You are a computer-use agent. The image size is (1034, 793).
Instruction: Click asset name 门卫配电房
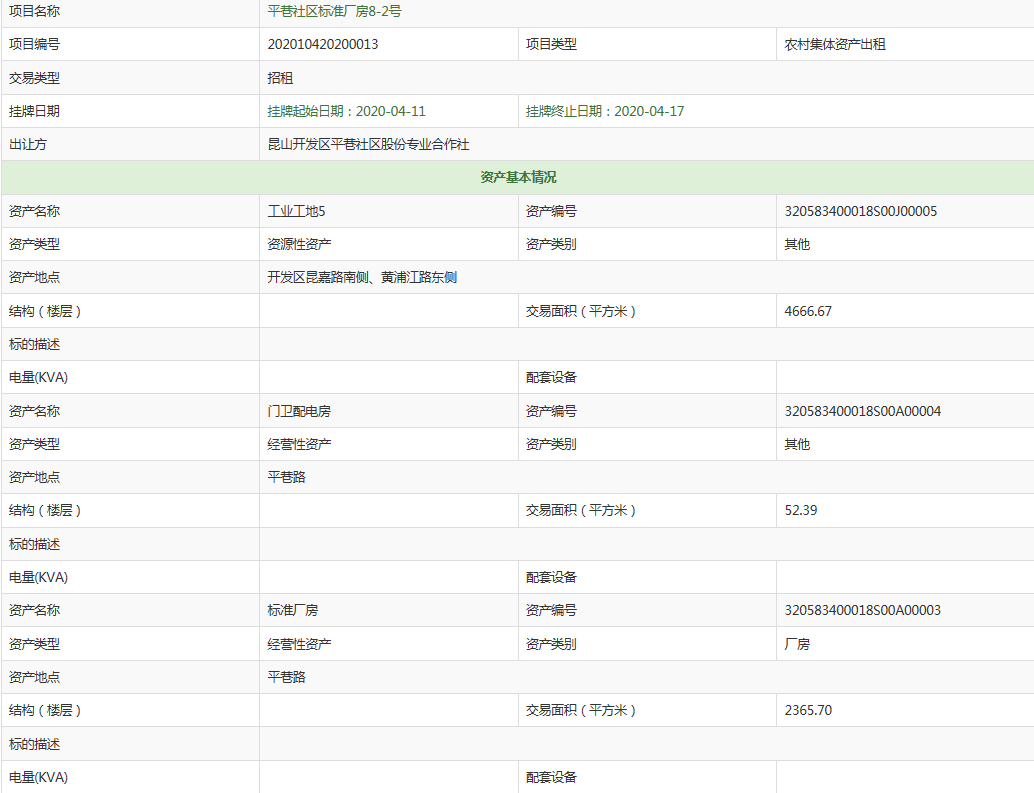(x=299, y=411)
